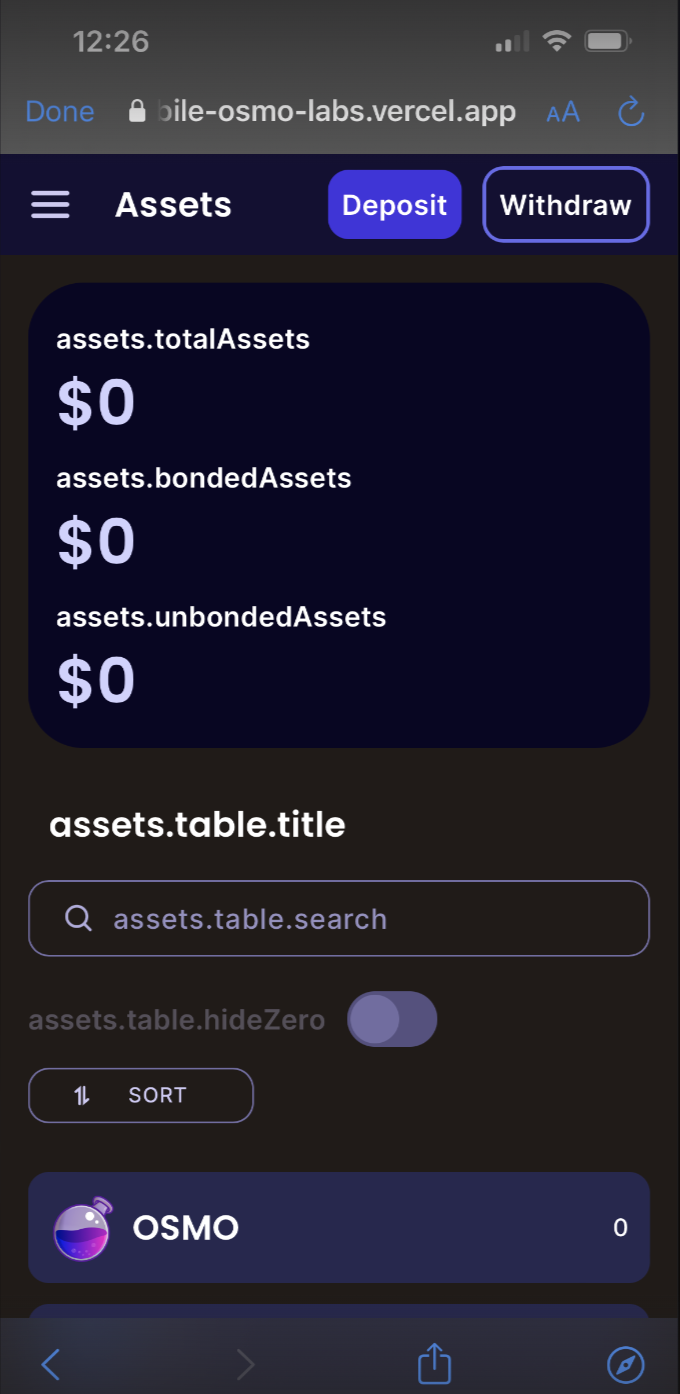Click the assets.table.search input field

coord(339,918)
